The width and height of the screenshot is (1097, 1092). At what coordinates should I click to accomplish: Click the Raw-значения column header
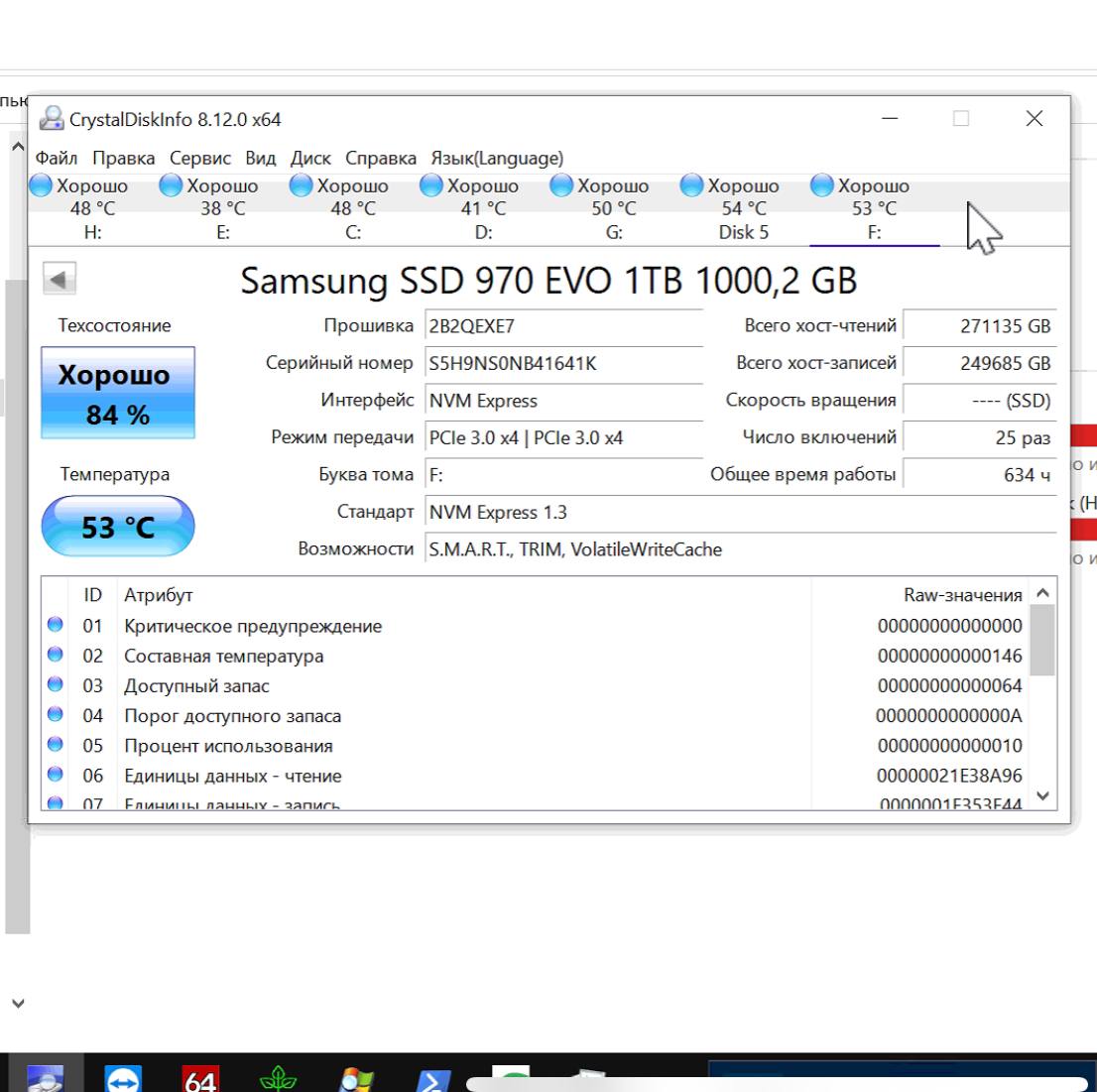(x=920, y=595)
